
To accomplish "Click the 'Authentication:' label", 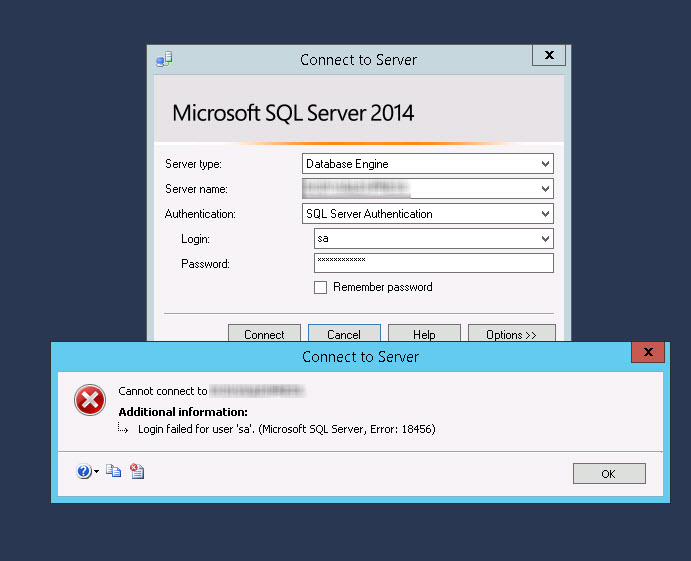I will (200, 214).
